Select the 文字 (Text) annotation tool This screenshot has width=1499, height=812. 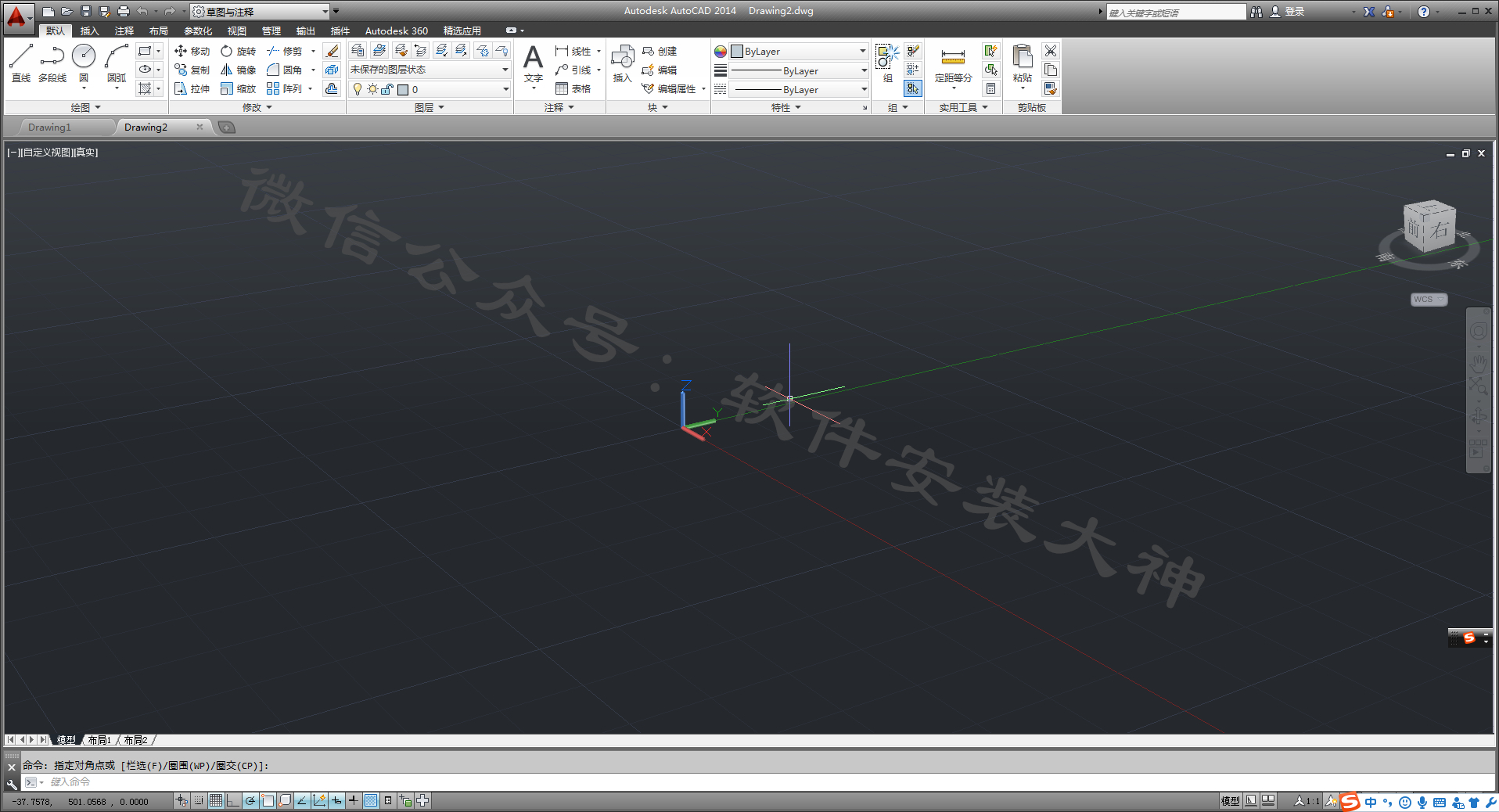(533, 63)
